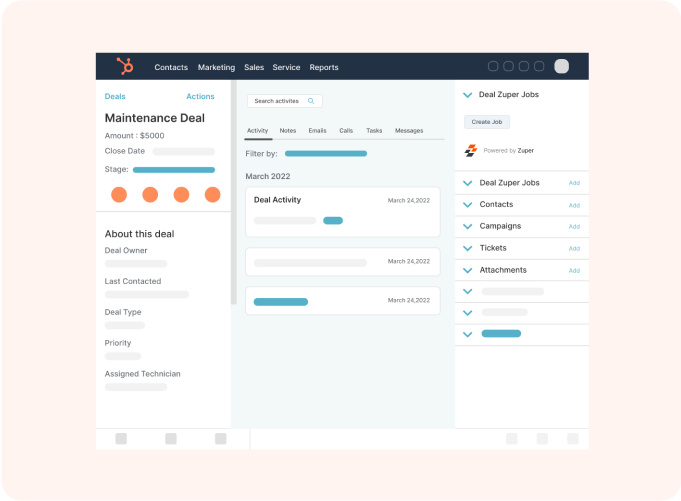This screenshot has width=681, height=501.
Task: Click Add next to Deal Zuper Jobs
Action: 574,183
